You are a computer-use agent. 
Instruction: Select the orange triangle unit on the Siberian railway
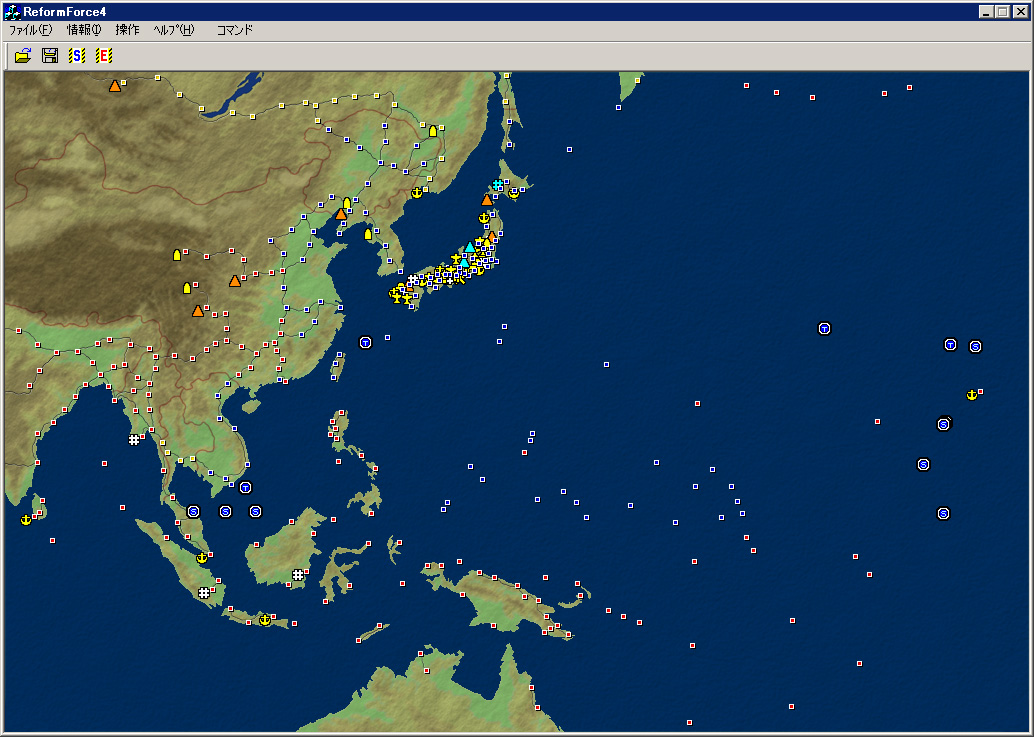(x=115, y=86)
